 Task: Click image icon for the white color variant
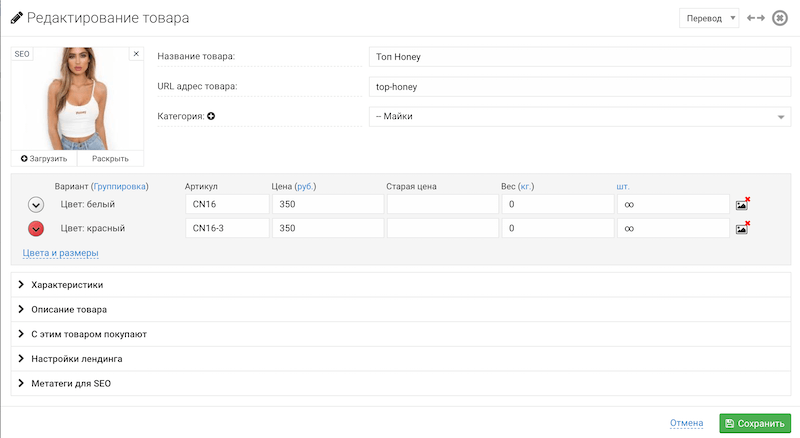click(x=742, y=204)
